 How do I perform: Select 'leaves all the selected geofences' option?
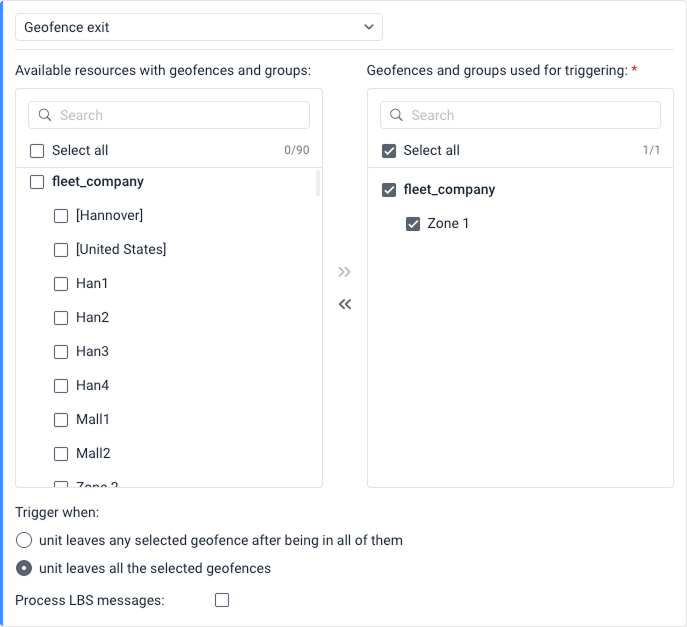pos(23,569)
